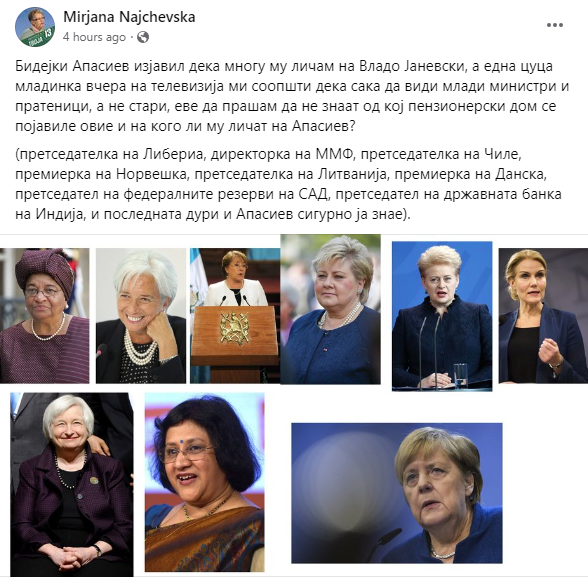The image size is (588, 585).
Task: Open the '4 hours ago' timestamp link
Action: (x=94, y=37)
